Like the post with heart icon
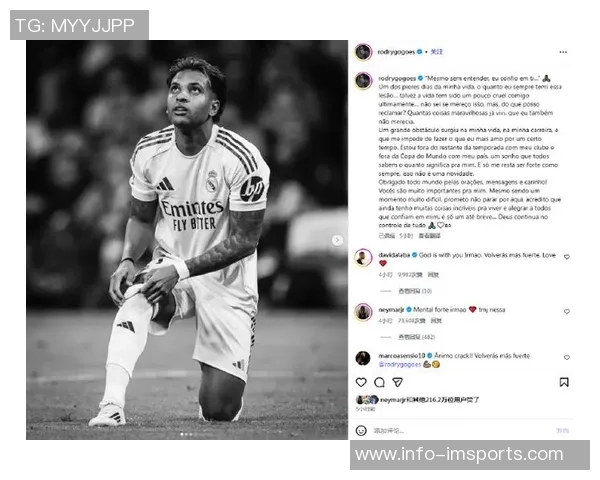 (361, 382)
